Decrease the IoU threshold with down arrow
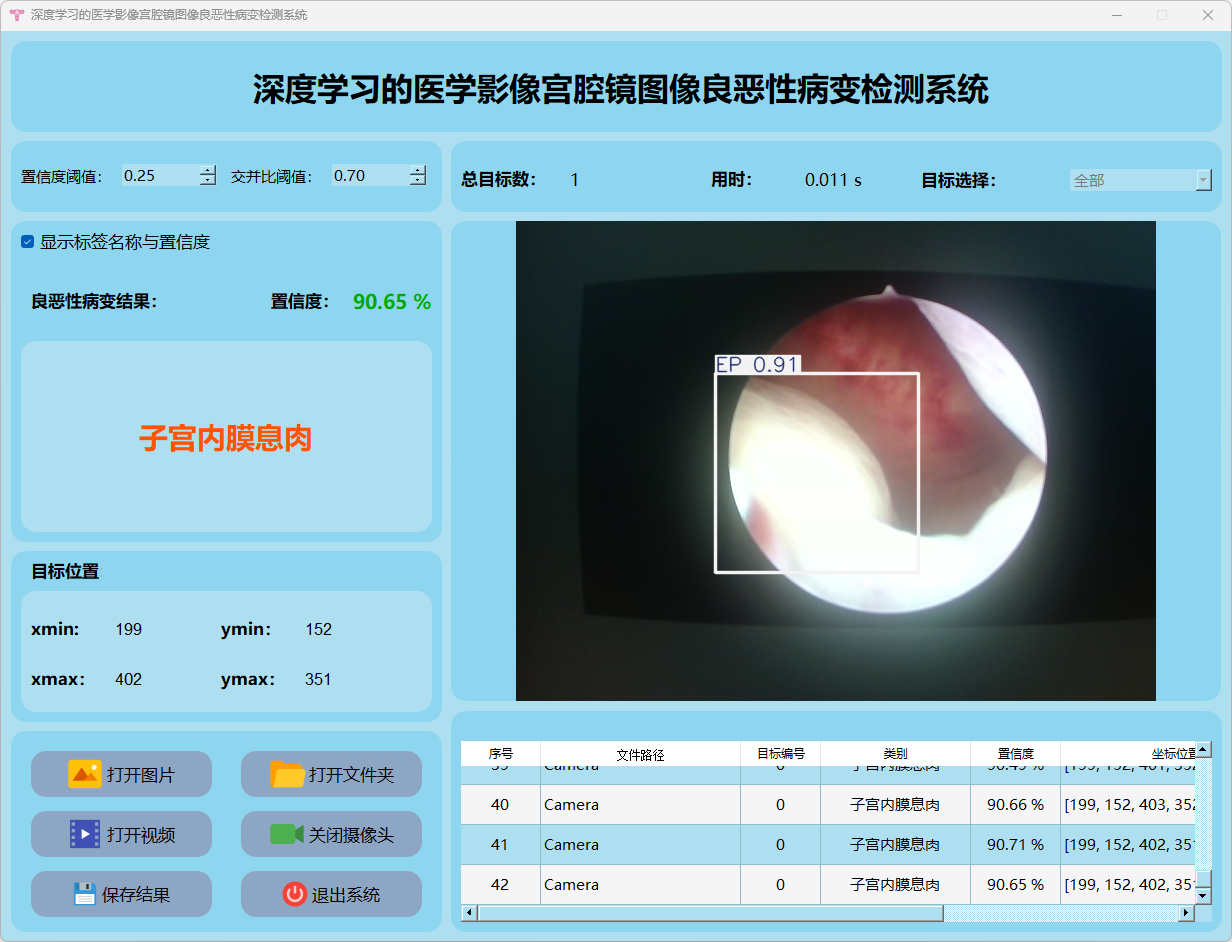Viewport: 1232px width, 942px height. coord(417,181)
